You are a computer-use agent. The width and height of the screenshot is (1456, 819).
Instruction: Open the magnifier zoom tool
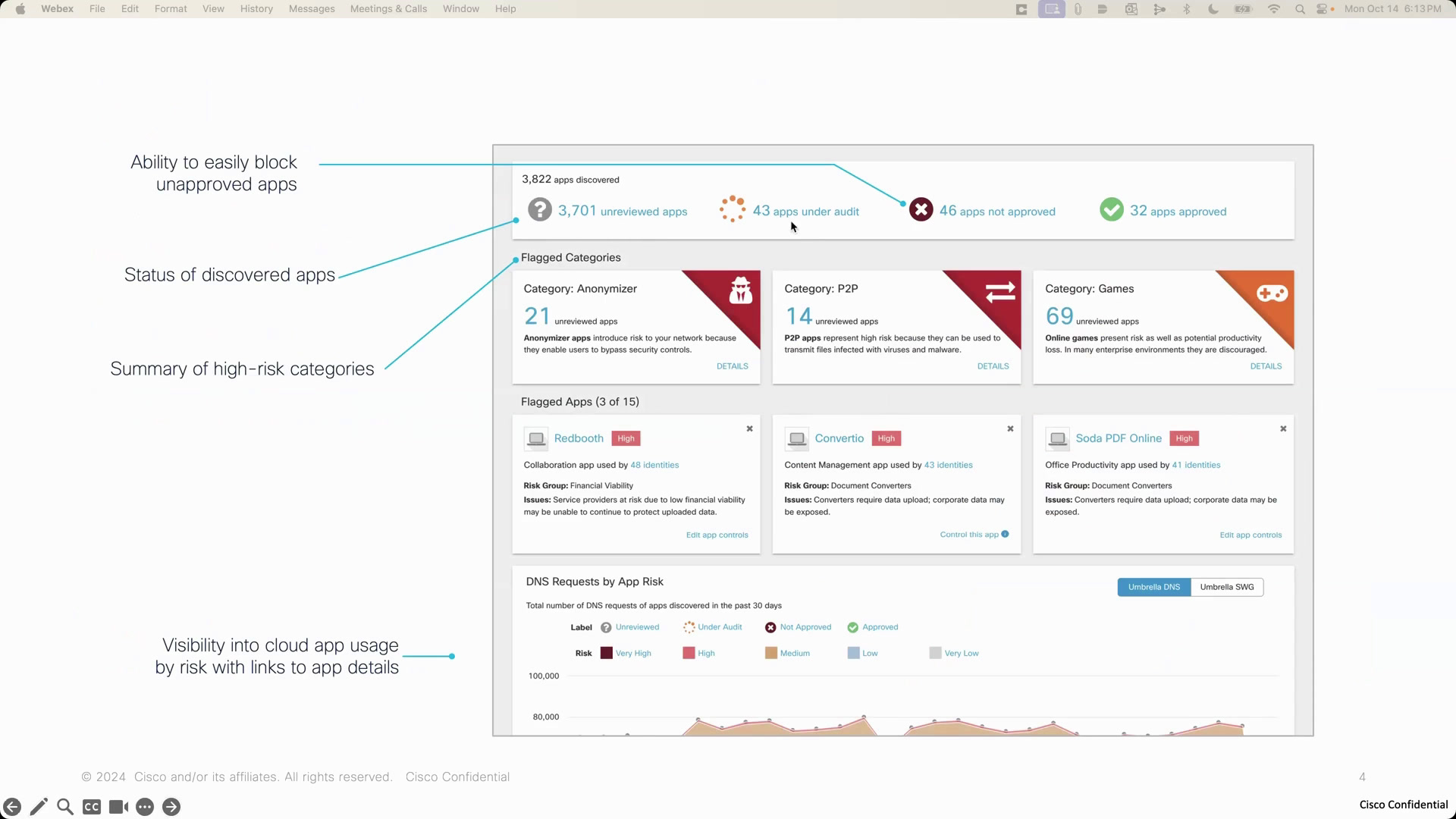pos(65,807)
